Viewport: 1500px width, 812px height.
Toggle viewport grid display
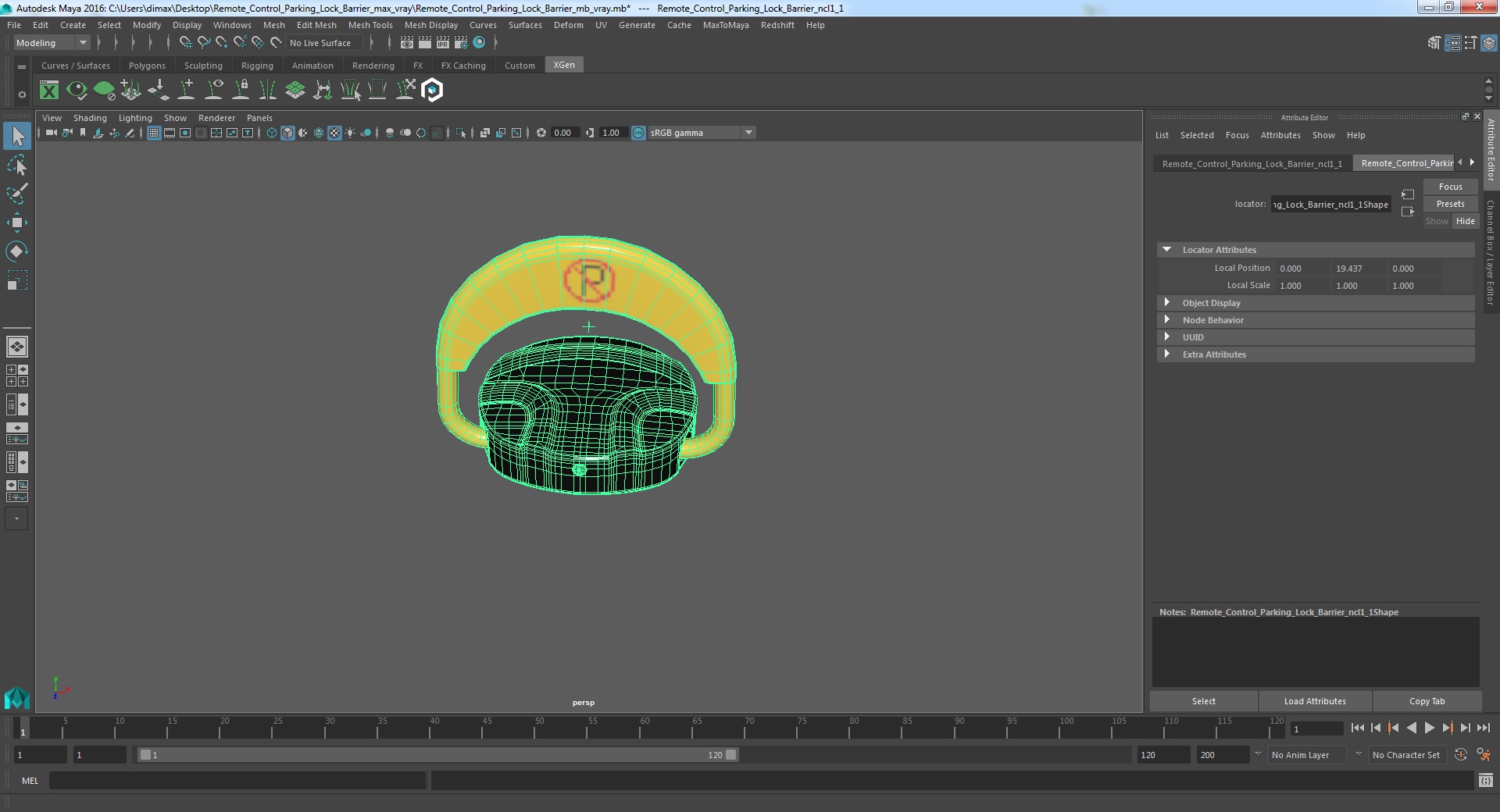point(154,133)
